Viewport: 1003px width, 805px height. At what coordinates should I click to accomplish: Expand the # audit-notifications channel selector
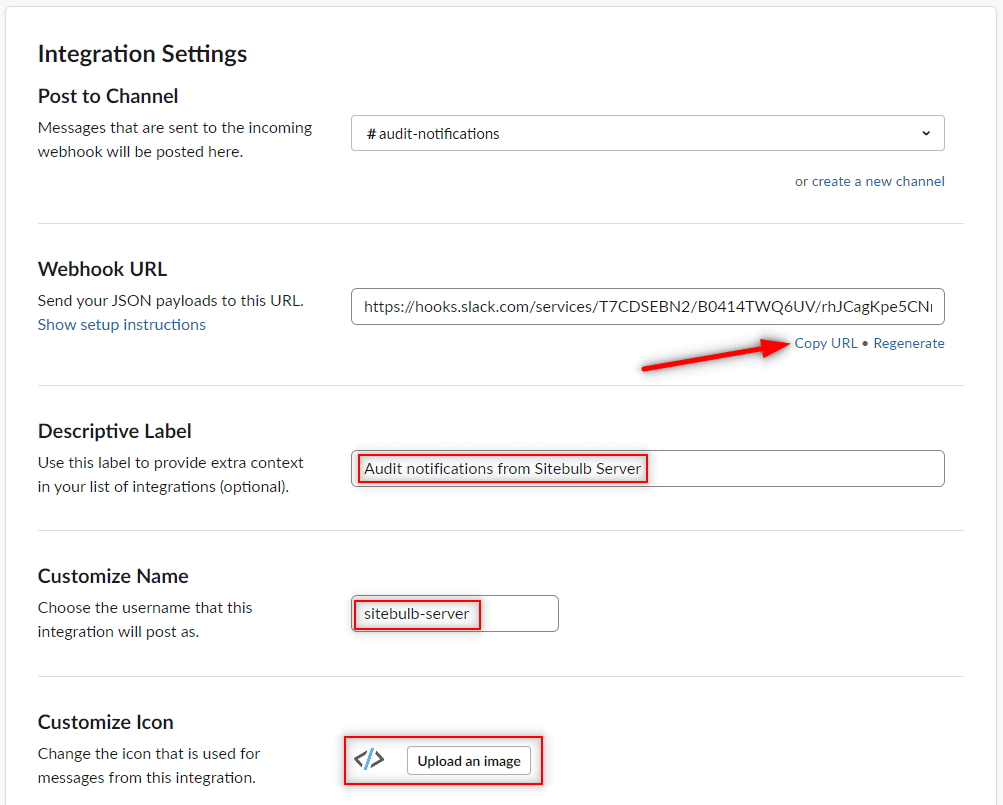coord(647,133)
